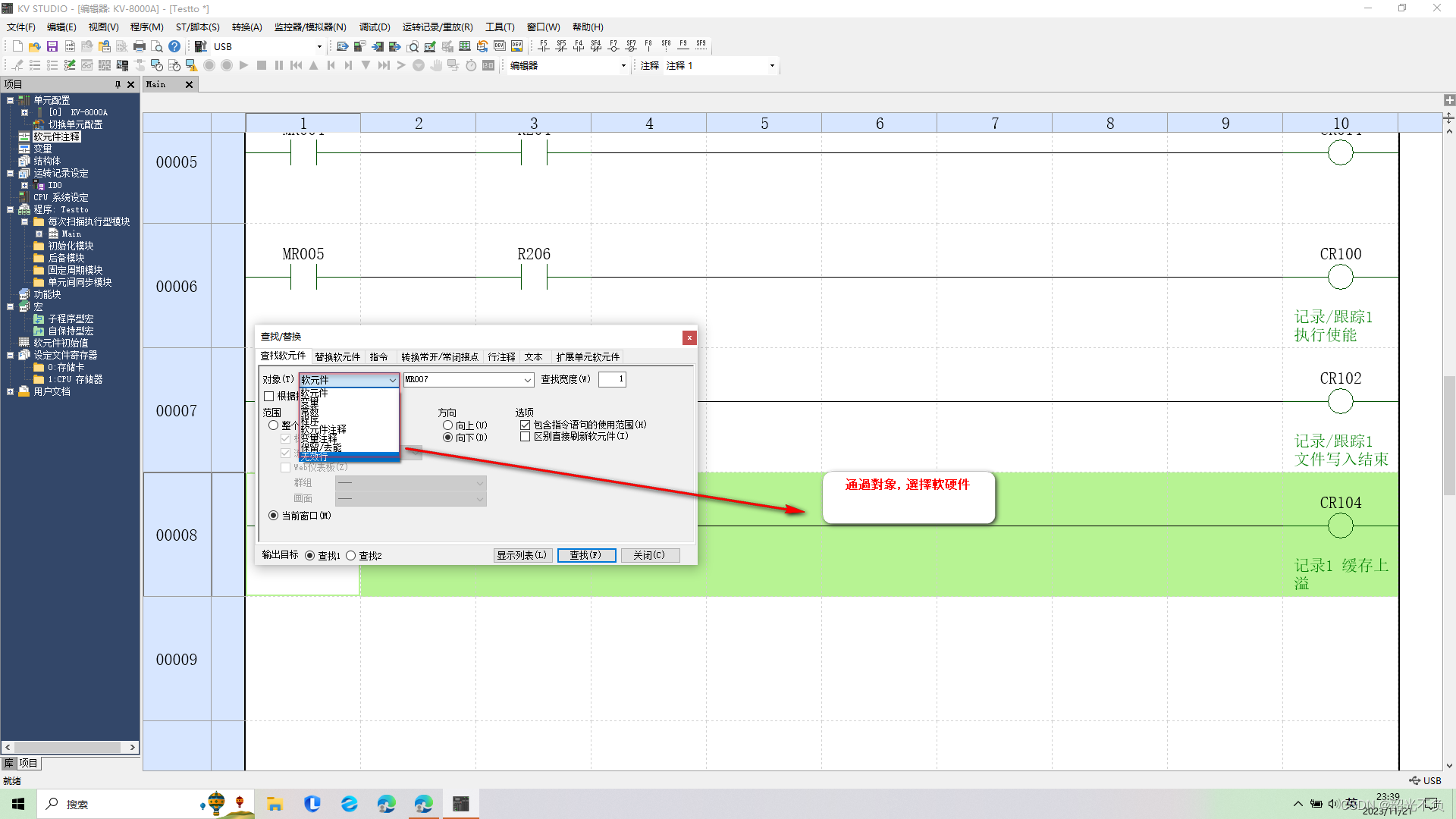
Task: Switch to 转换常开/常闭接点 tab
Action: click(440, 356)
